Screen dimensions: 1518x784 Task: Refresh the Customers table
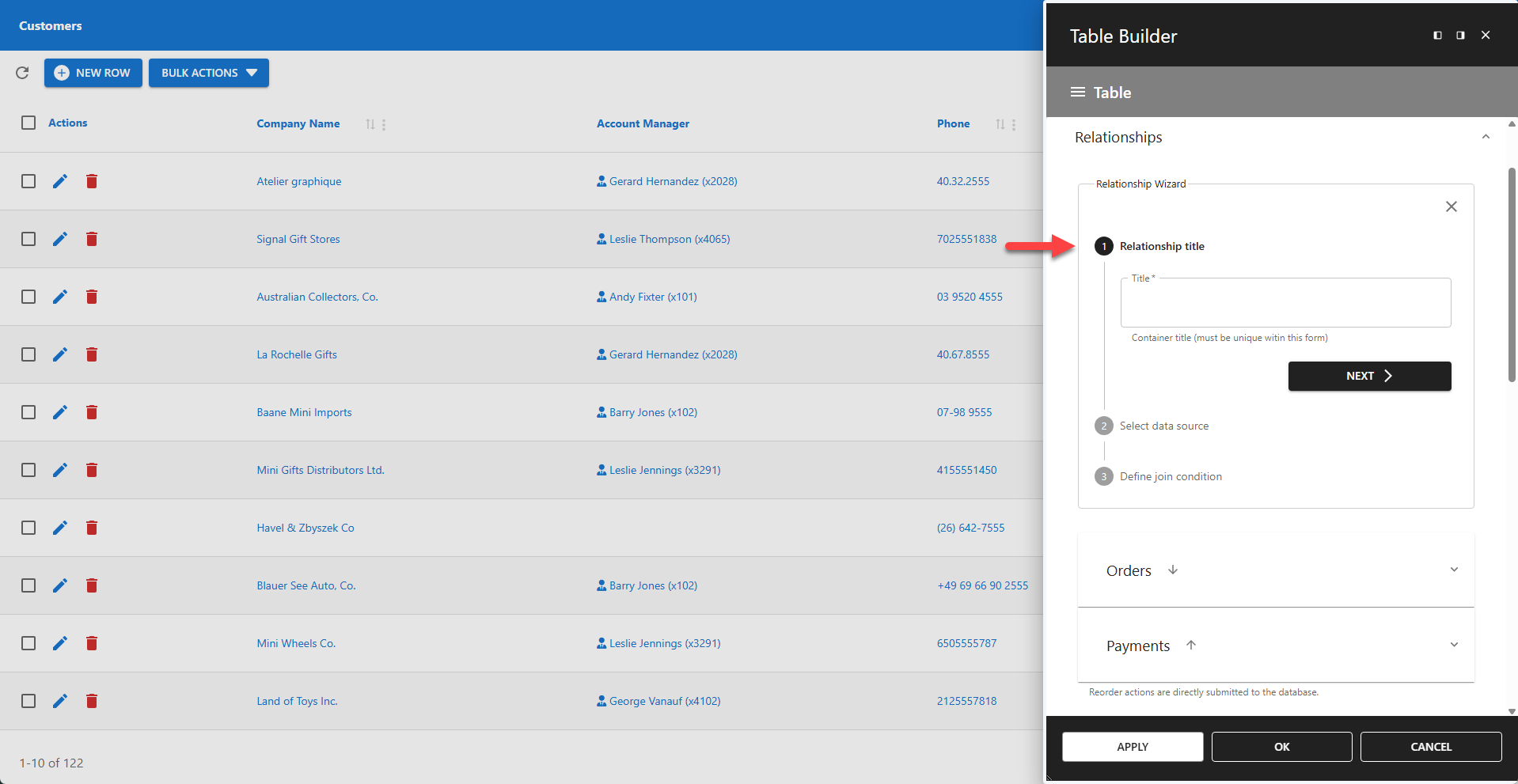tap(22, 73)
